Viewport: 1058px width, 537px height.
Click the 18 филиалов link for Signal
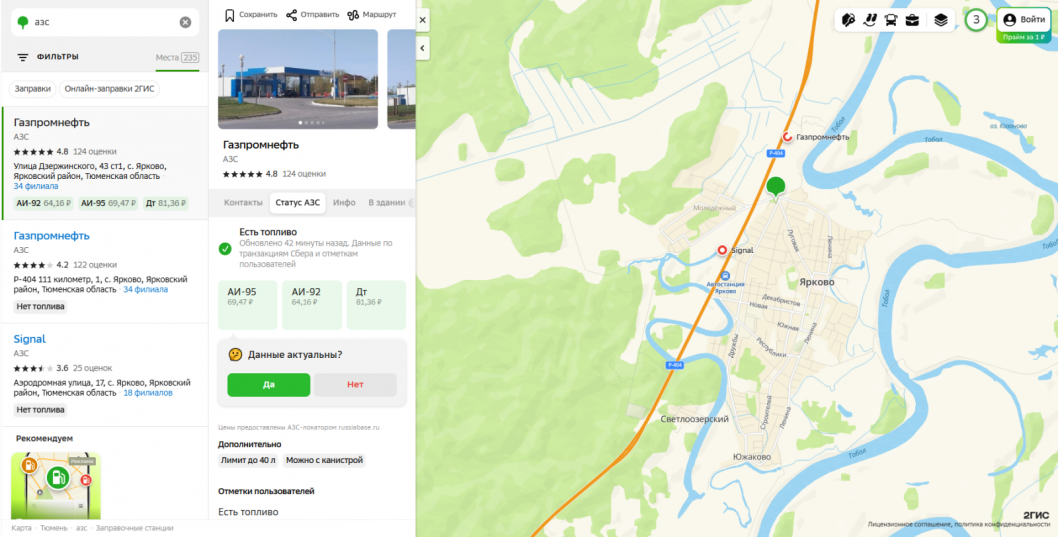[148, 393]
